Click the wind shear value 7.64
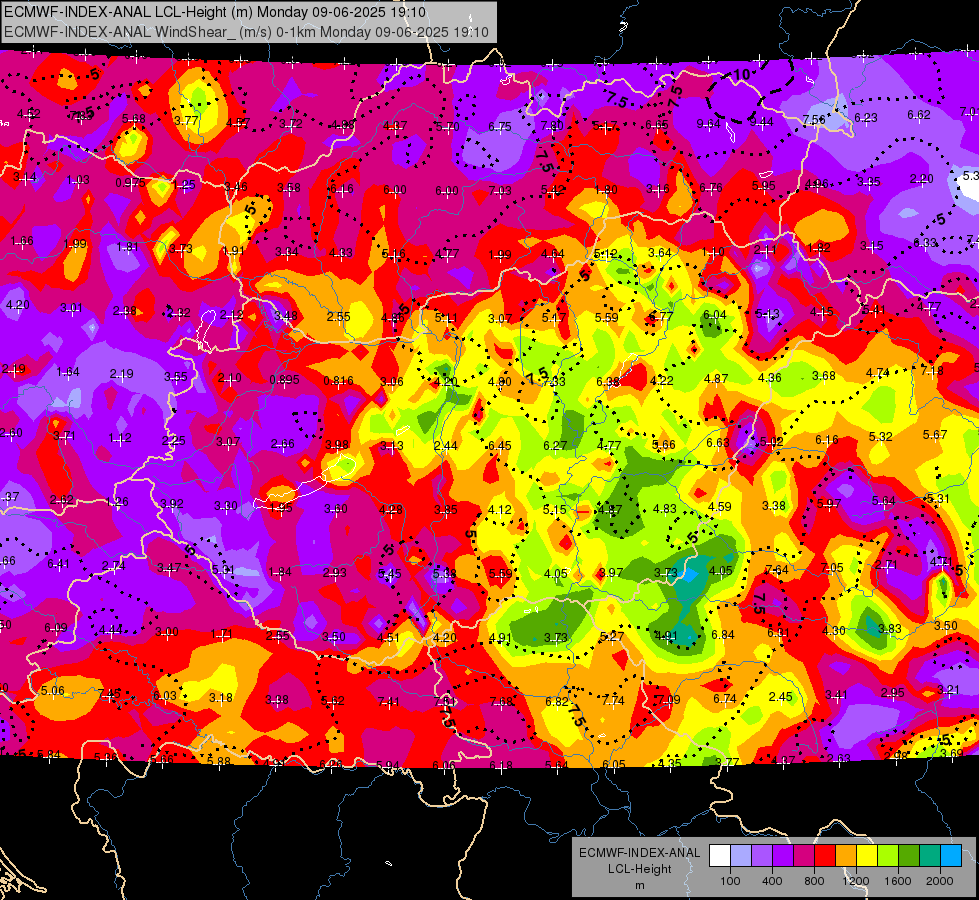 pos(776,570)
